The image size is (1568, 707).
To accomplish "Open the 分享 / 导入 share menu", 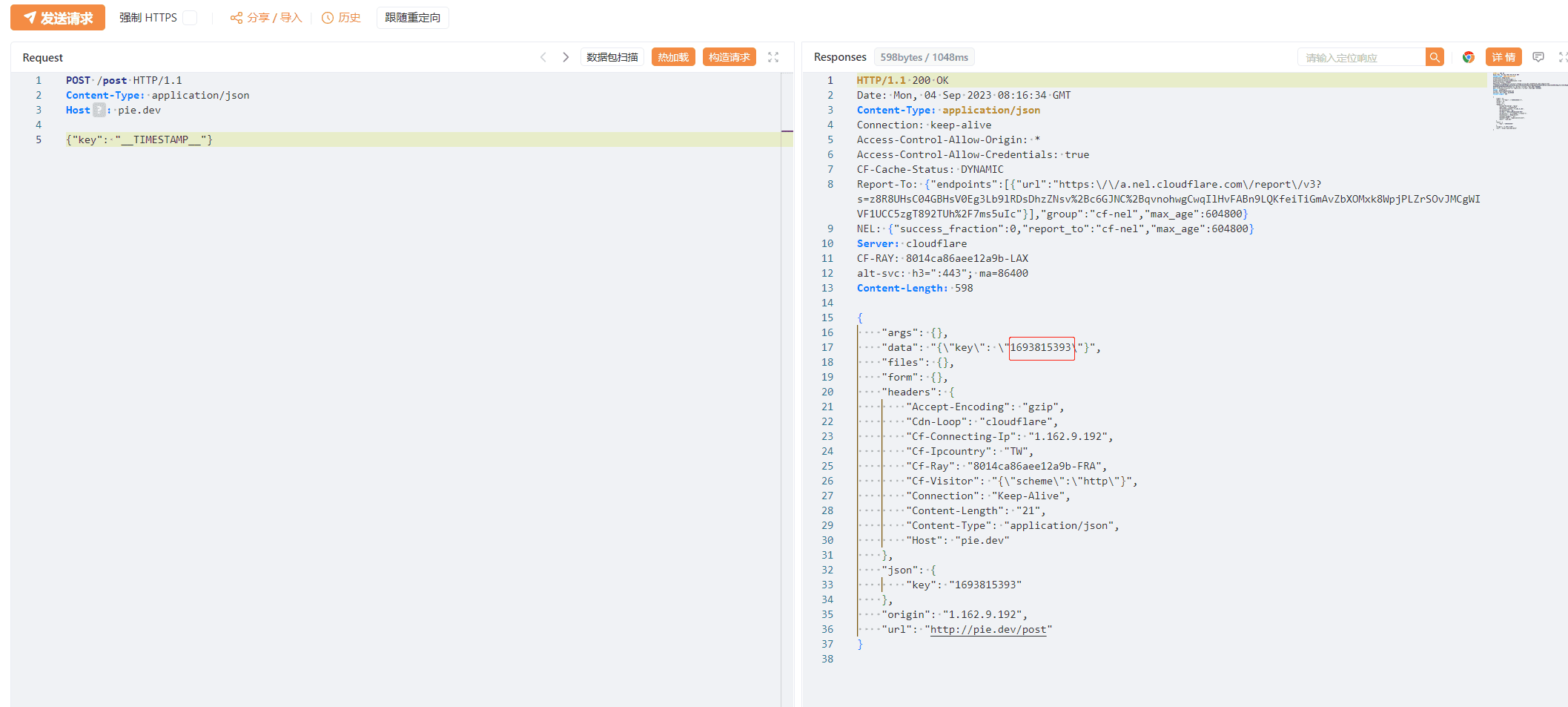I will pos(266,18).
